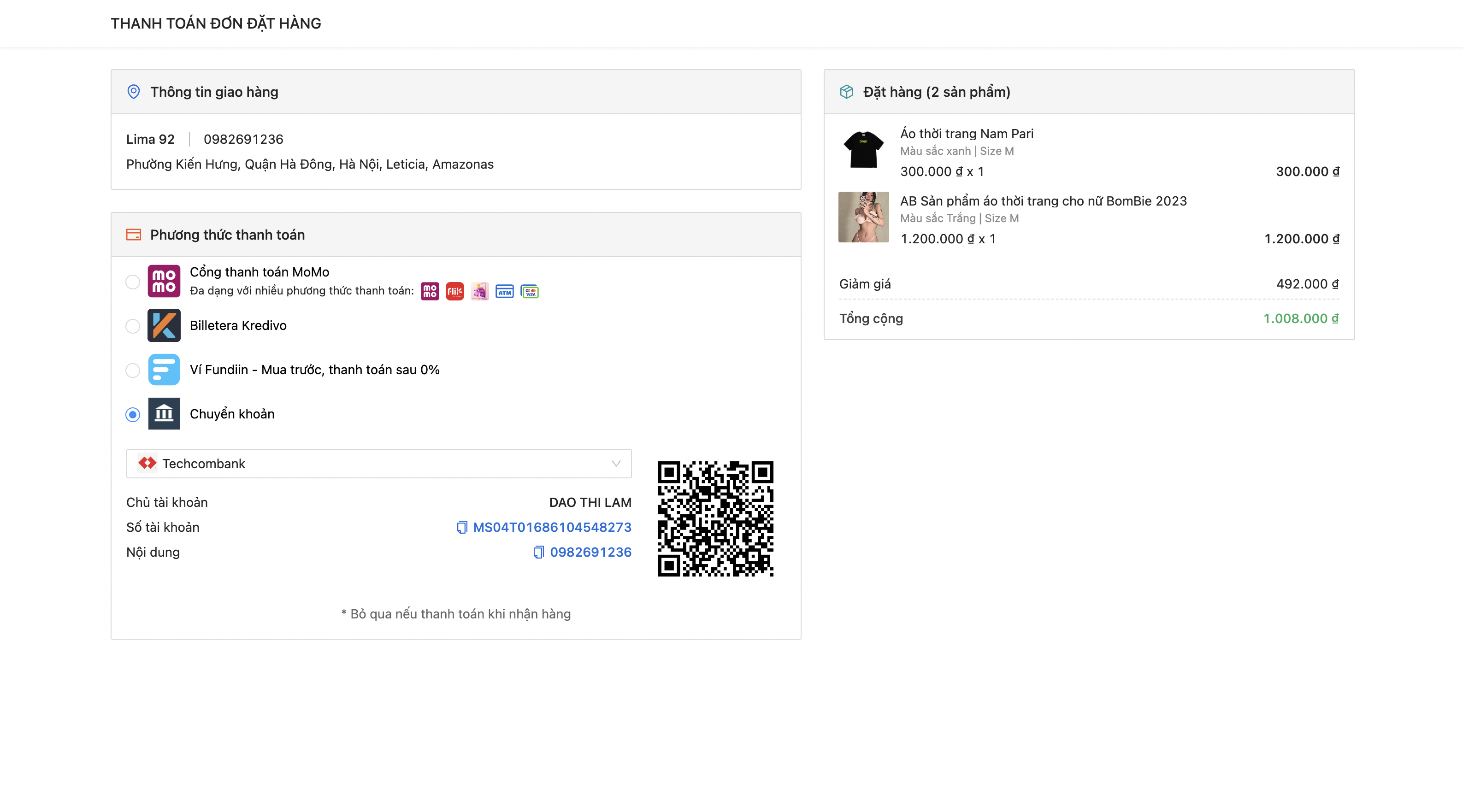
Task: Select the Chuyển khoản radio button
Action: (x=132, y=414)
